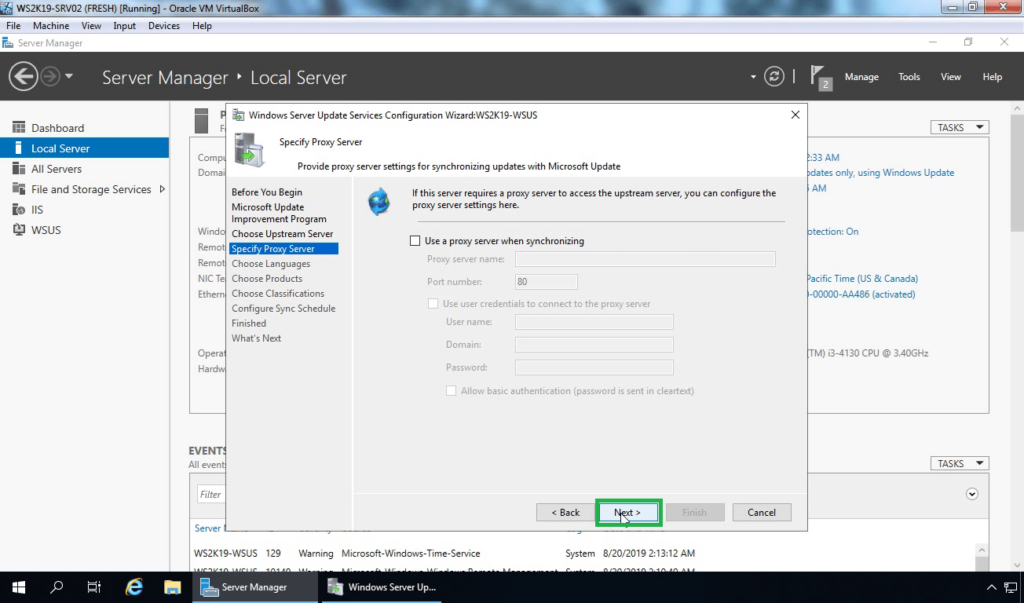Click the Windows Start button
1024x603 pixels.
tap(18, 587)
